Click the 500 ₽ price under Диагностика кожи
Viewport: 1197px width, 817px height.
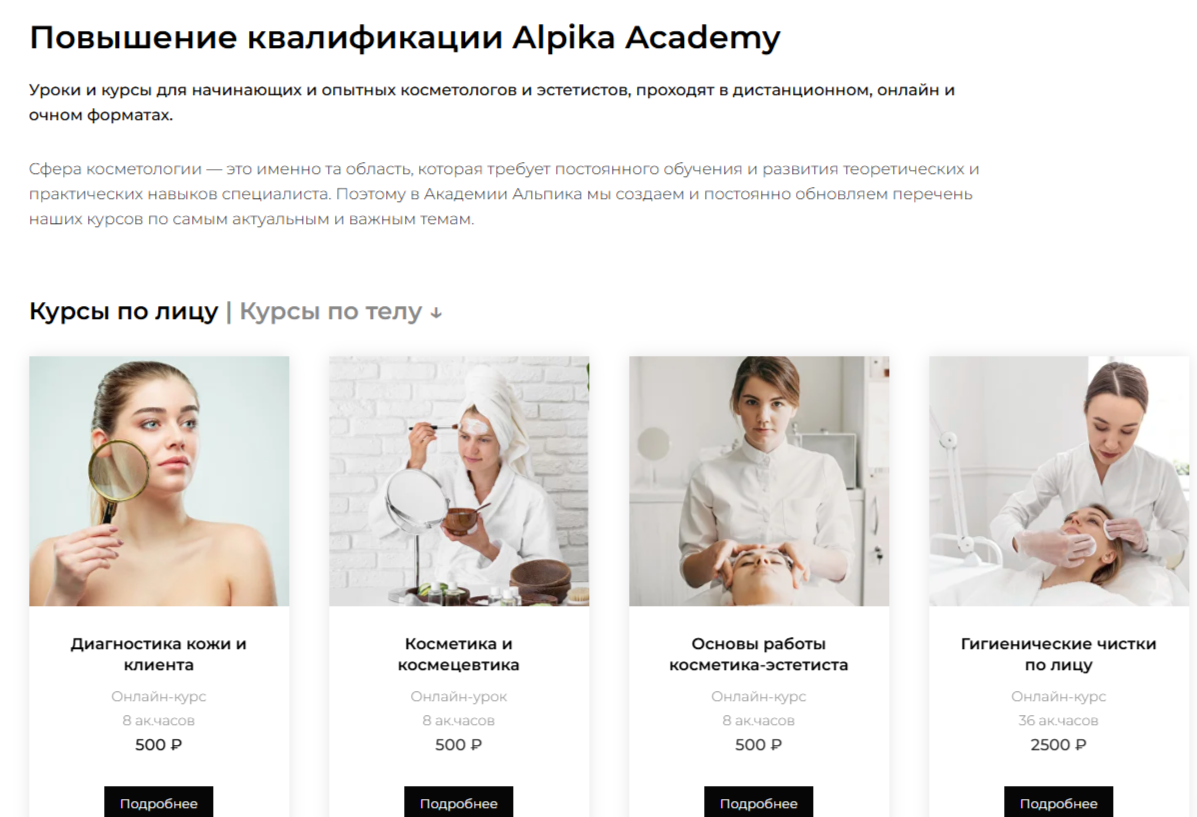tap(159, 744)
